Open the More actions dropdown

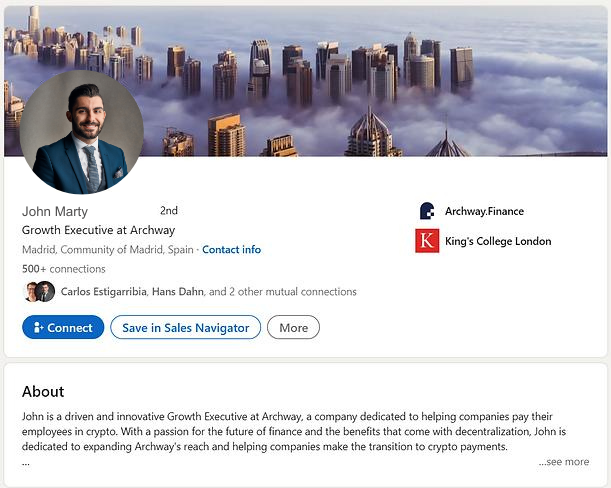click(293, 327)
